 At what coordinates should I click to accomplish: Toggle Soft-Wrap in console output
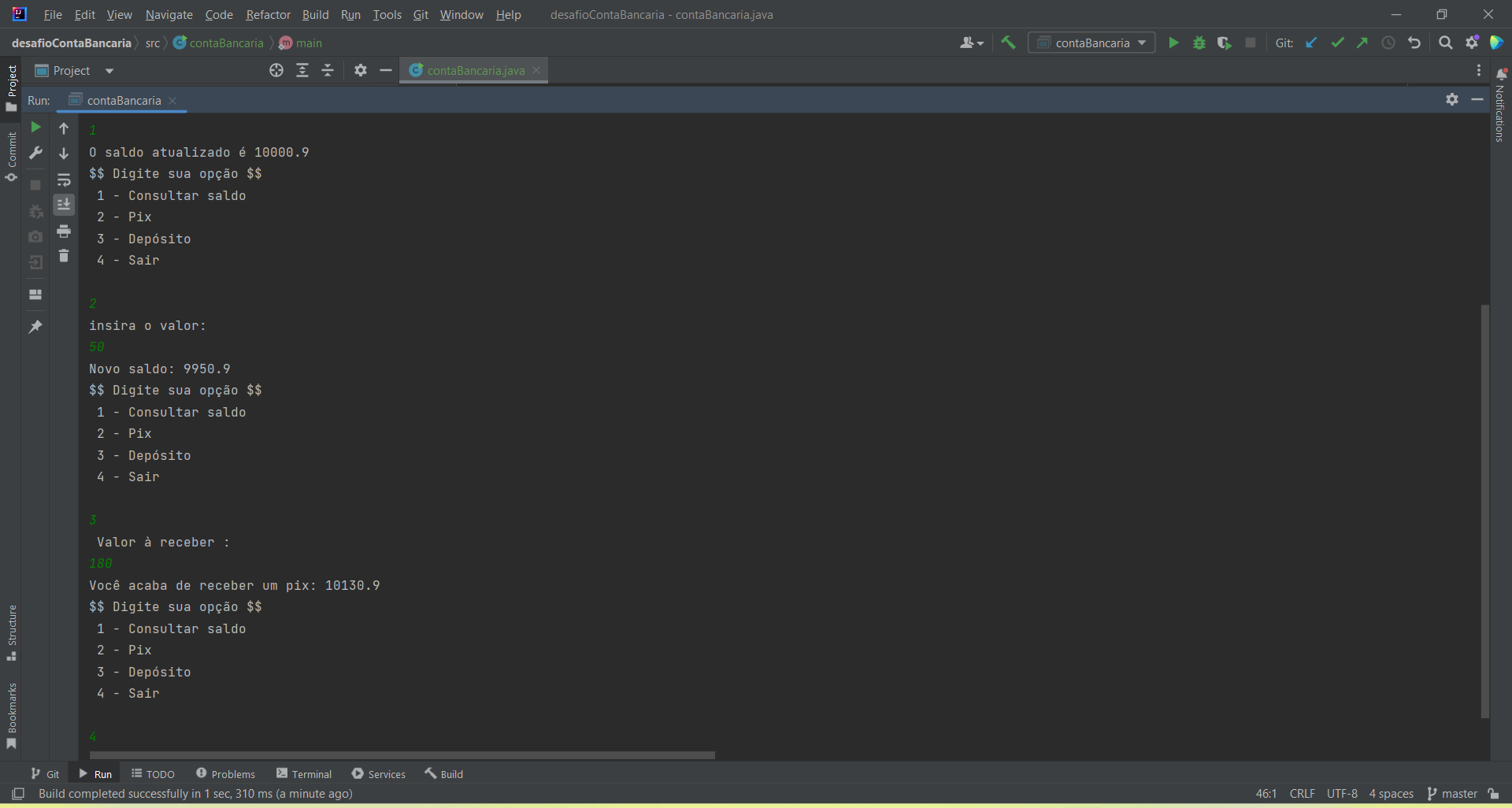[64, 180]
